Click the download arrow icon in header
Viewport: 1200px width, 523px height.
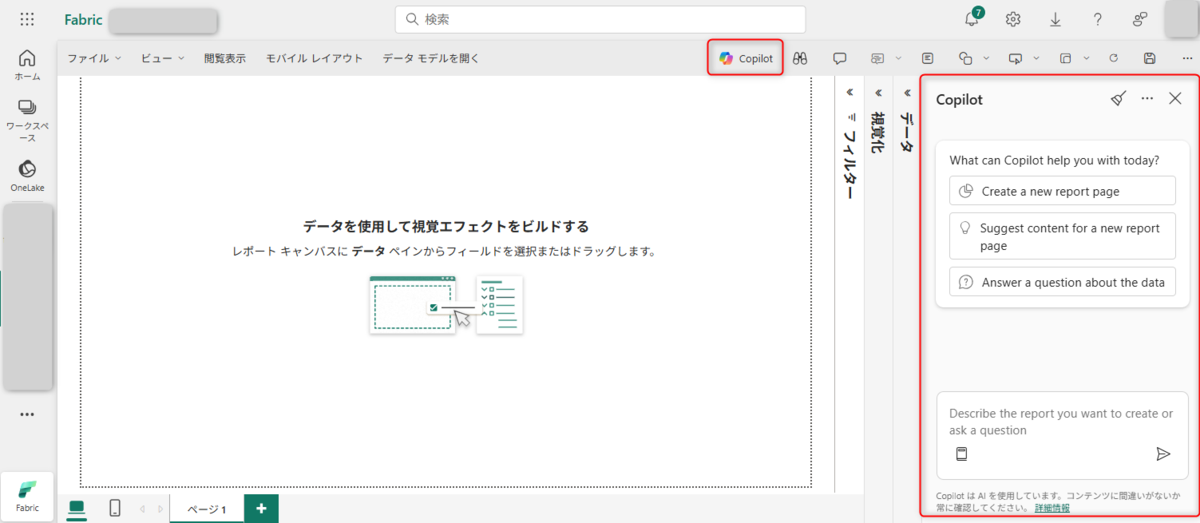[x=1055, y=19]
